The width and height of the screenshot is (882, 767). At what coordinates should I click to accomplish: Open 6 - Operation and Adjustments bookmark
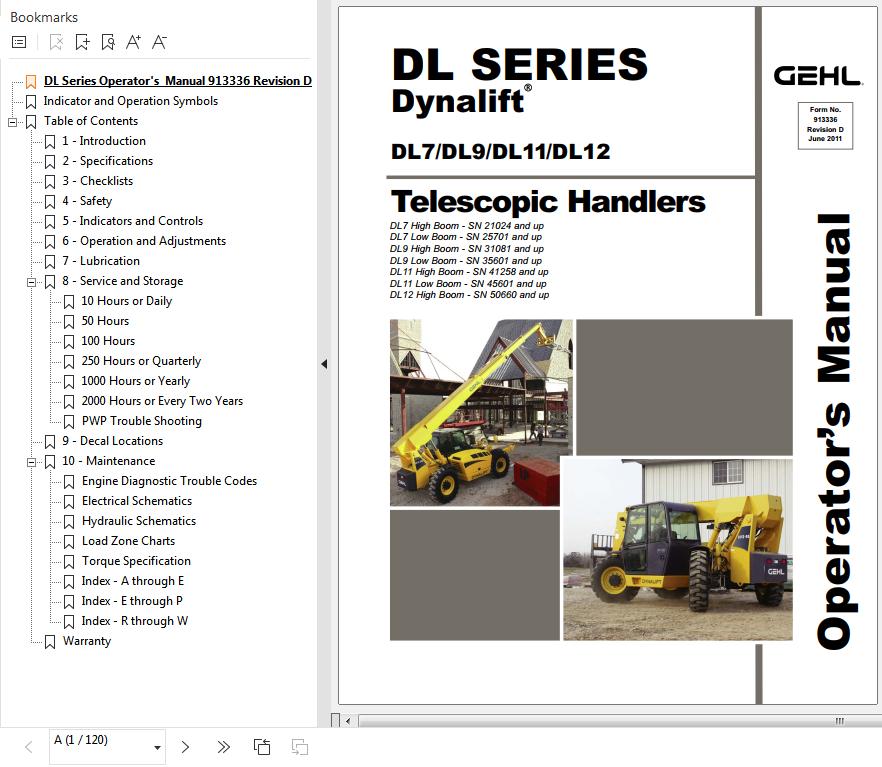(x=144, y=241)
